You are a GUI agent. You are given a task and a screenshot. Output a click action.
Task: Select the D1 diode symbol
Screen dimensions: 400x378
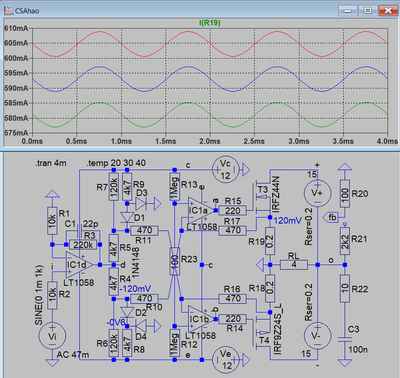coord(127,218)
